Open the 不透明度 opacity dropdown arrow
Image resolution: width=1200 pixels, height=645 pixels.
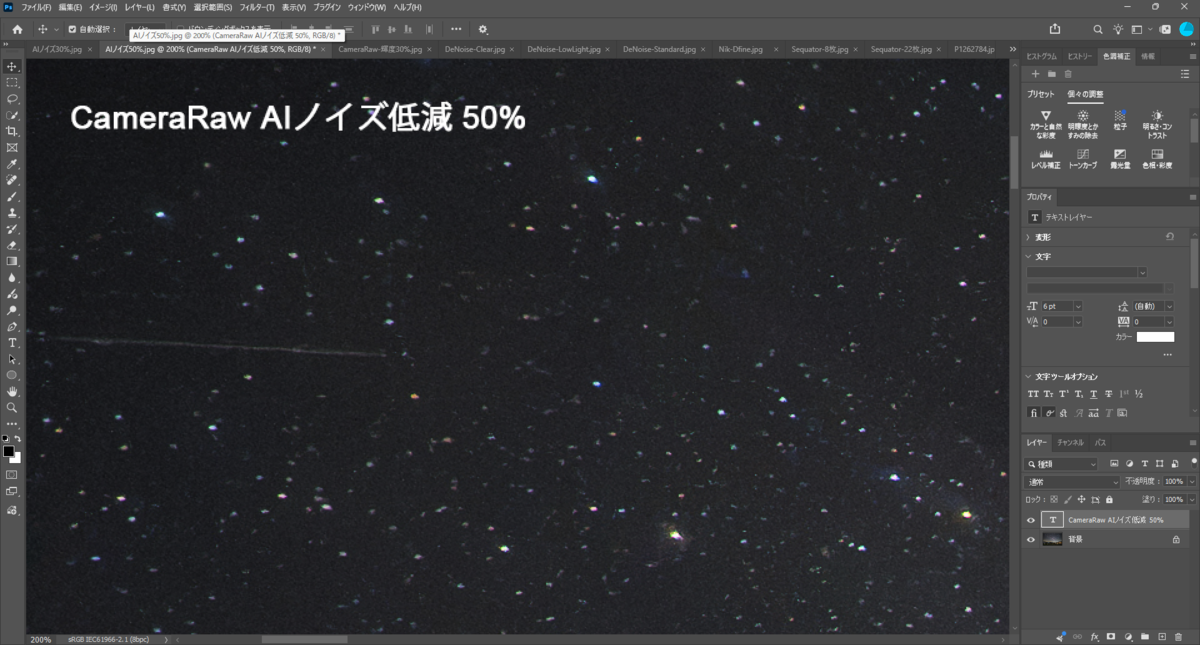click(x=1191, y=482)
